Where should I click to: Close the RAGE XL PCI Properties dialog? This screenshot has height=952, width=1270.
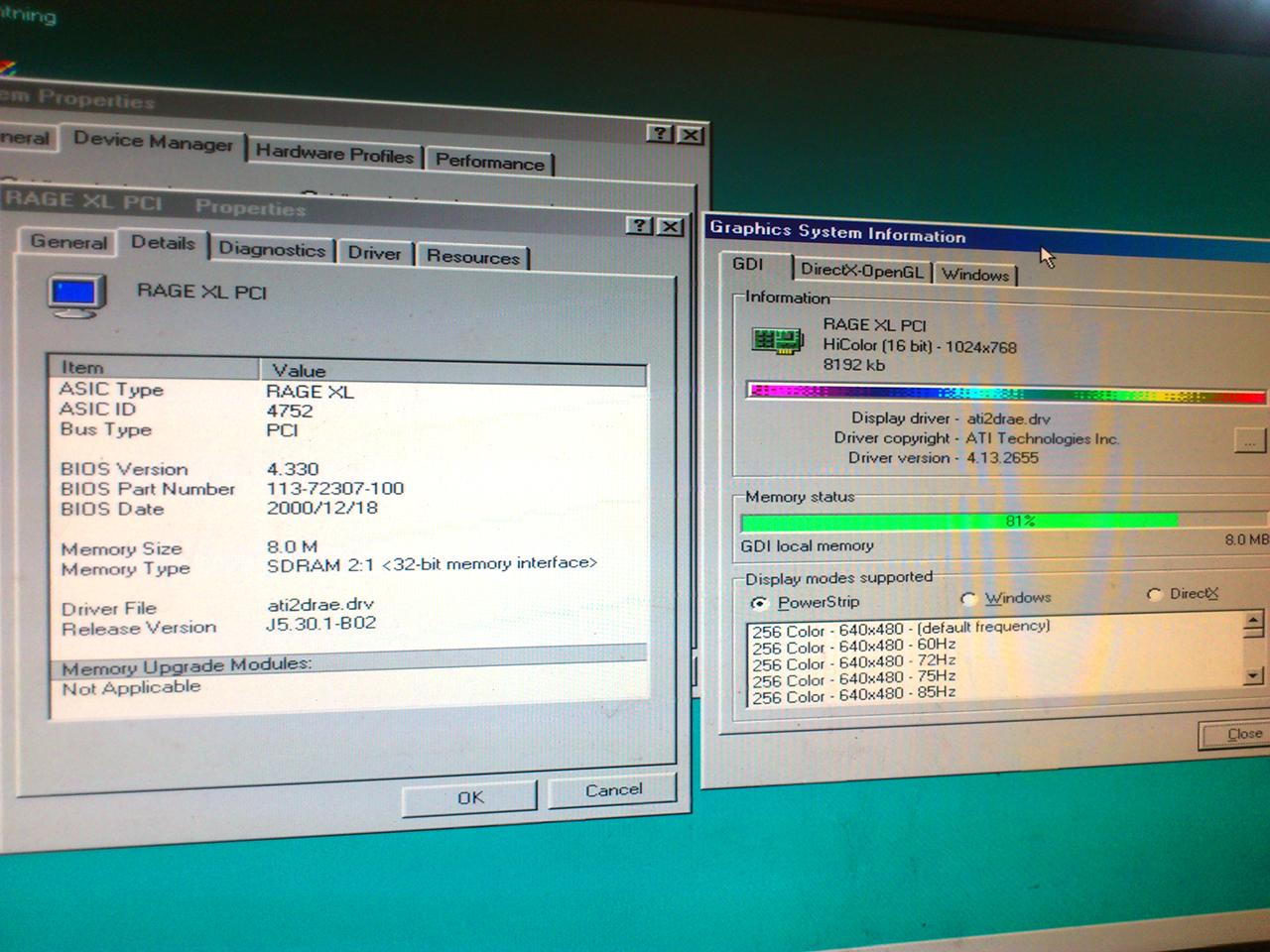(x=671, y=226)
